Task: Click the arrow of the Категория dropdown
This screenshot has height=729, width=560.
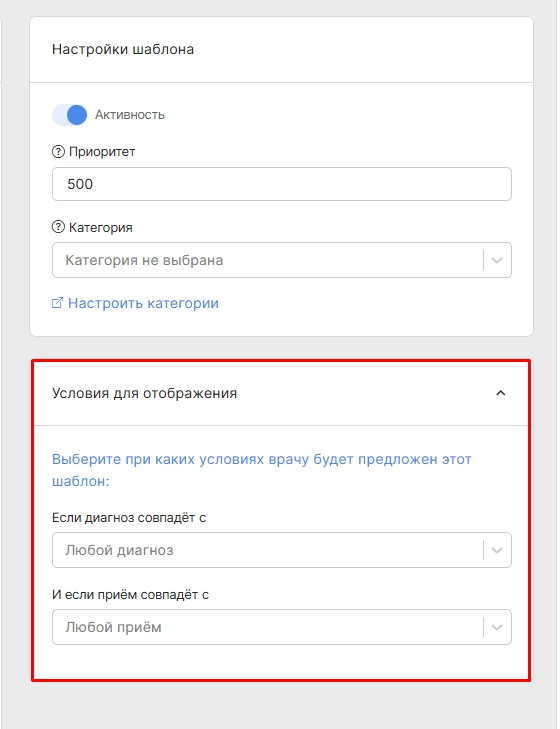Action: pos(497,260)
